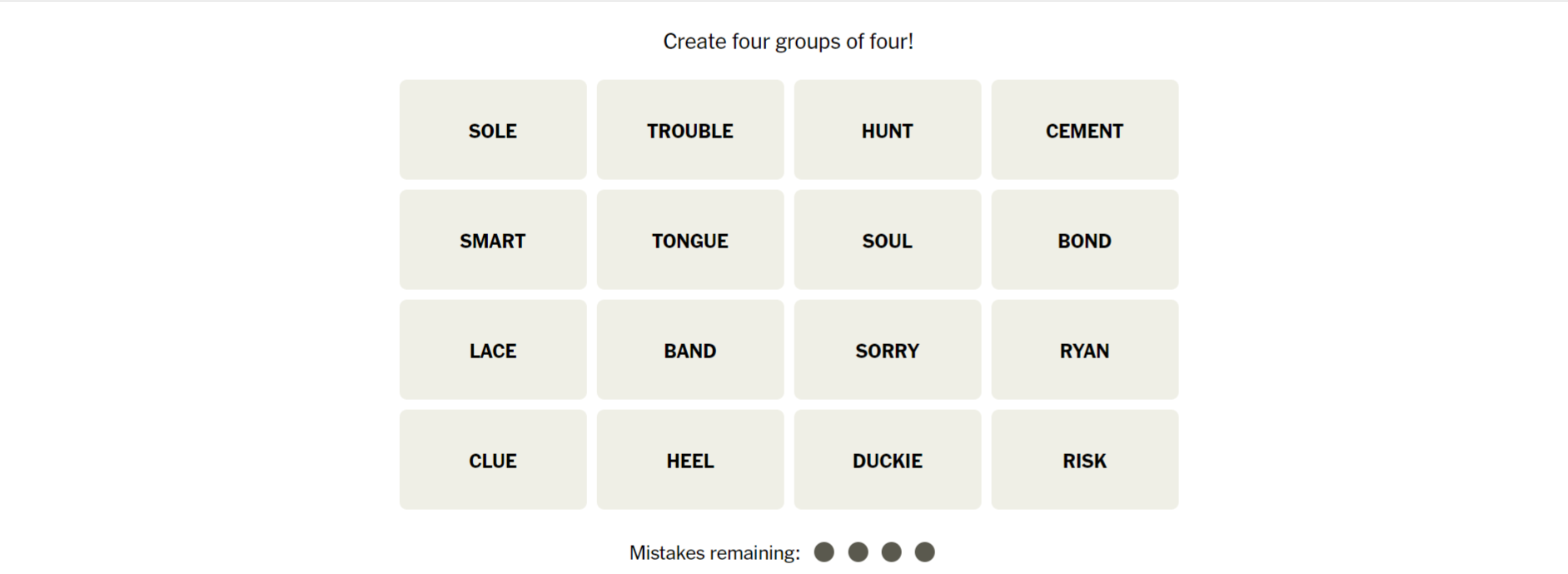Click the 'Create four groups of four!' heading
The width and height of the screenshot is (1568, 574).
(788, 42)
